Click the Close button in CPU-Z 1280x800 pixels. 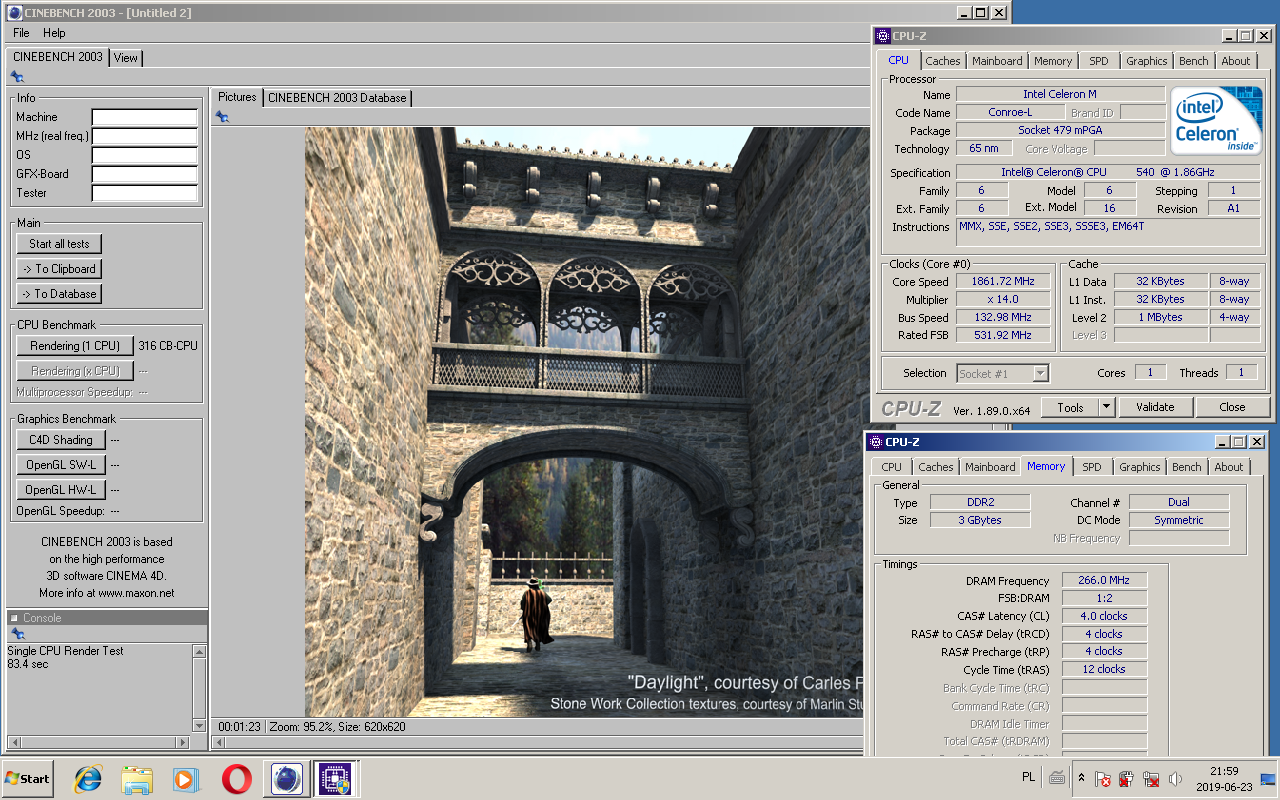[x=1232, y=407]
